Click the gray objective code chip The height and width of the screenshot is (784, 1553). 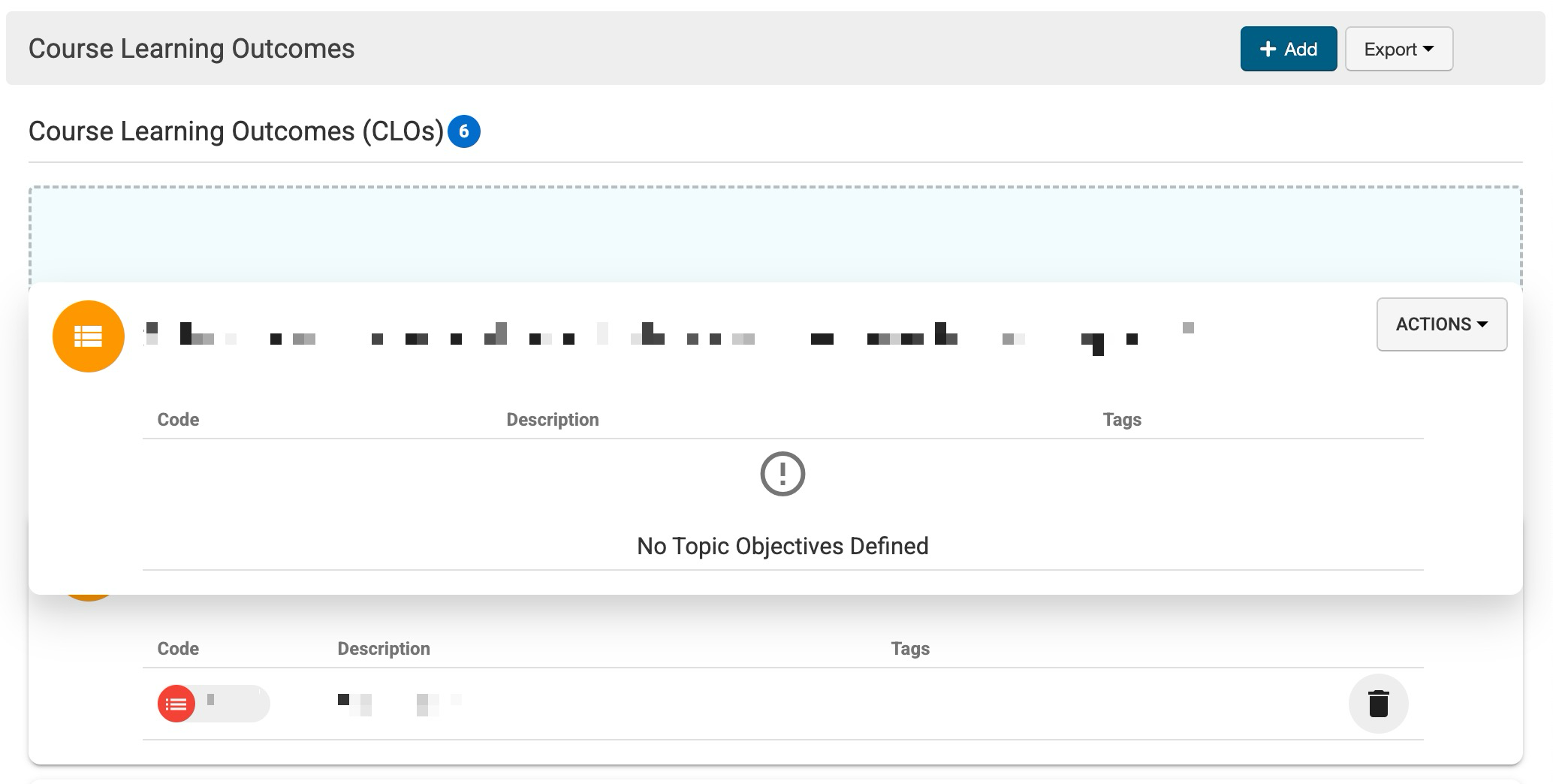[x=231, y=704]
